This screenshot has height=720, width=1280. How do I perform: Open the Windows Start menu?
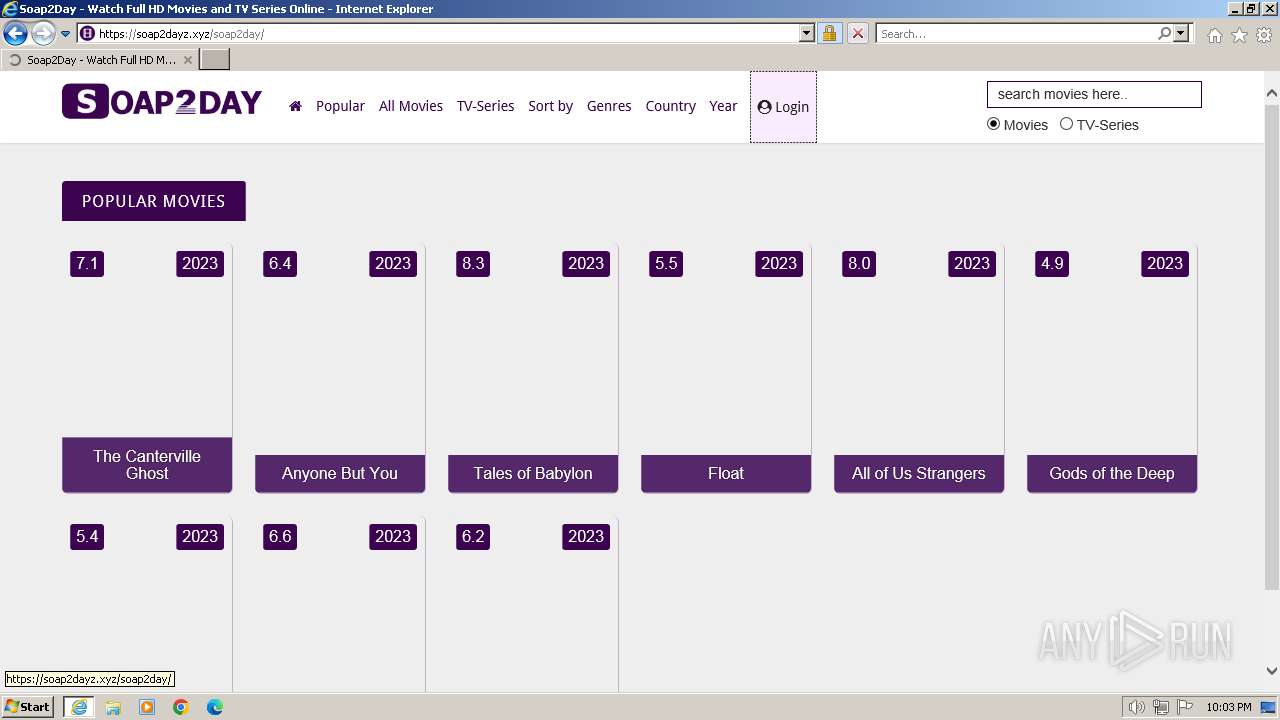tap(28, 707)
